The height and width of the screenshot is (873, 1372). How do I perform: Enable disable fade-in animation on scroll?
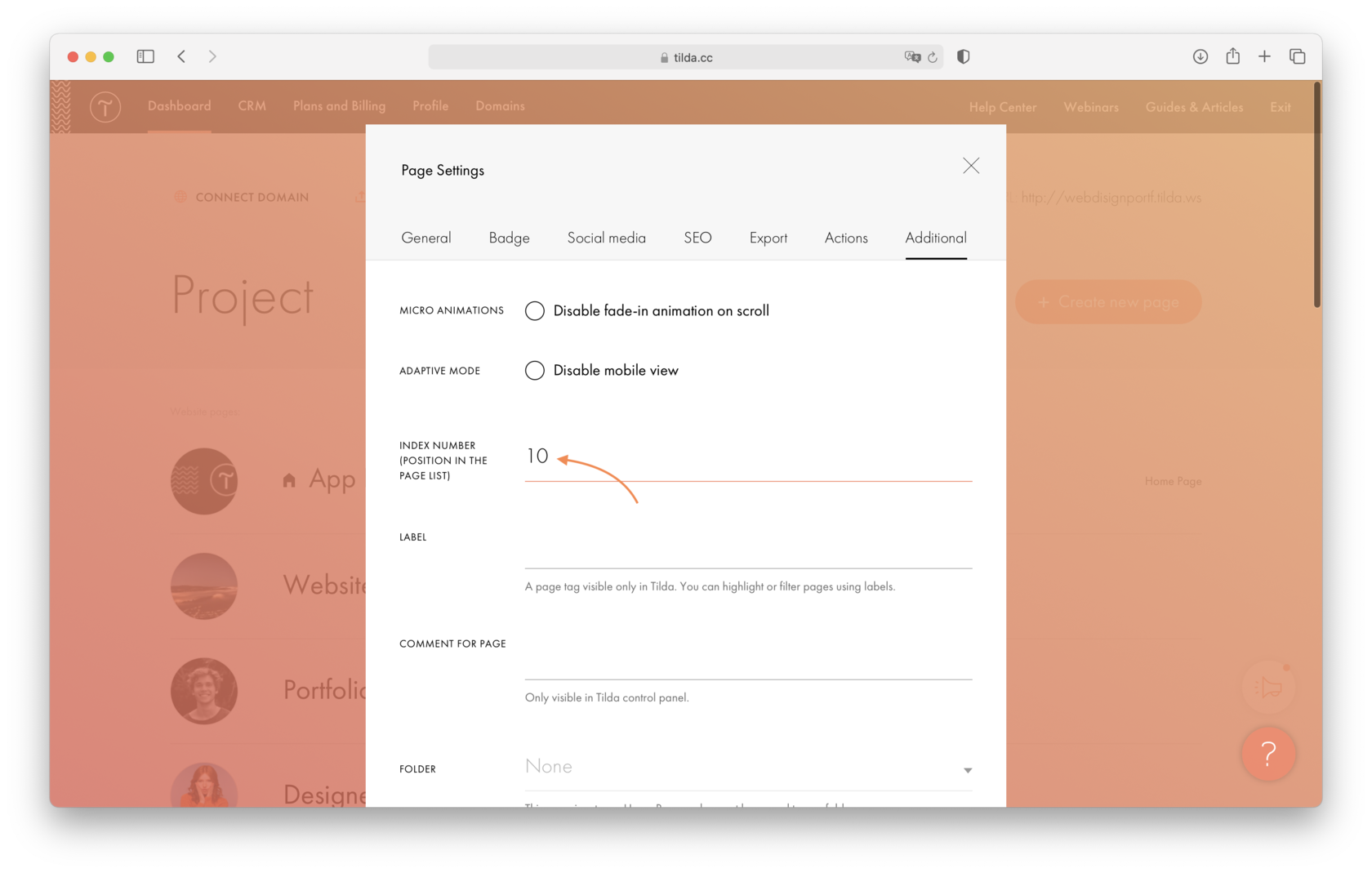[535, 310]
